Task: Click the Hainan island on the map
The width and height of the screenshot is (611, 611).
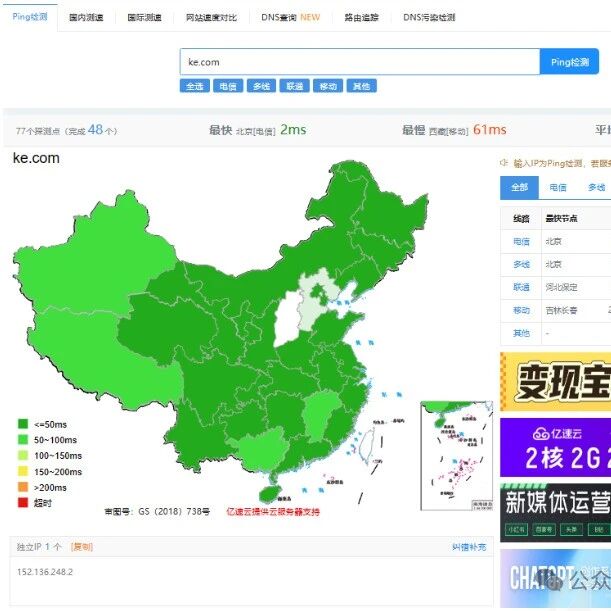Action: [x=270, y=494]
